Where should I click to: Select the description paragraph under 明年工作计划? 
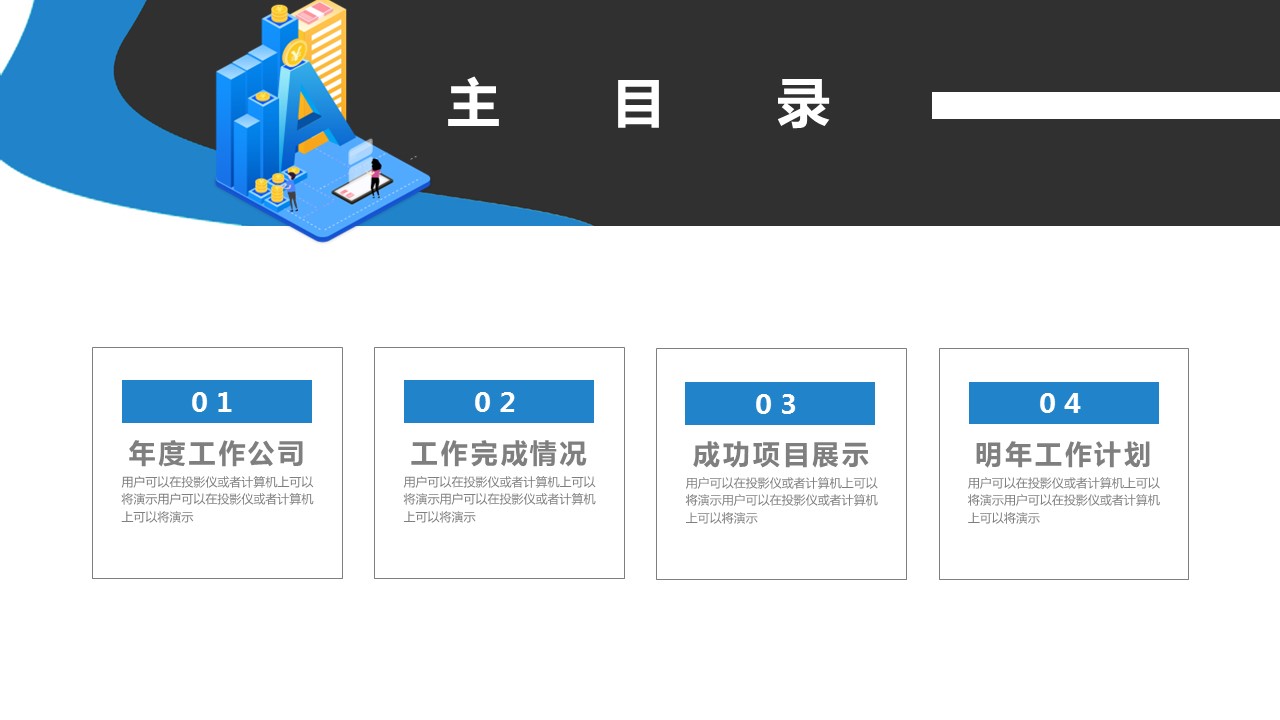tap(1064, 501)
